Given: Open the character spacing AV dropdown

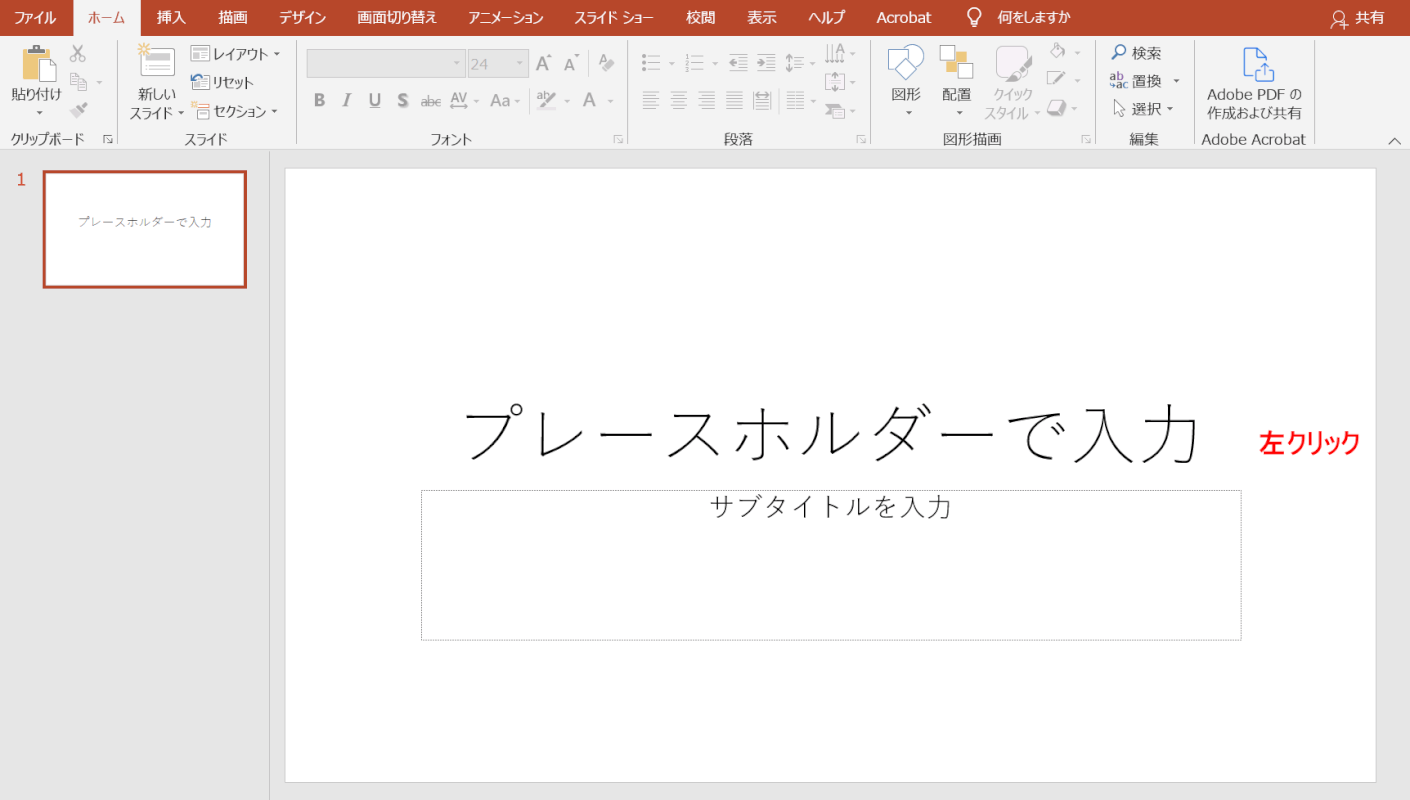Looking at the screenshot, I should [464, 100].
